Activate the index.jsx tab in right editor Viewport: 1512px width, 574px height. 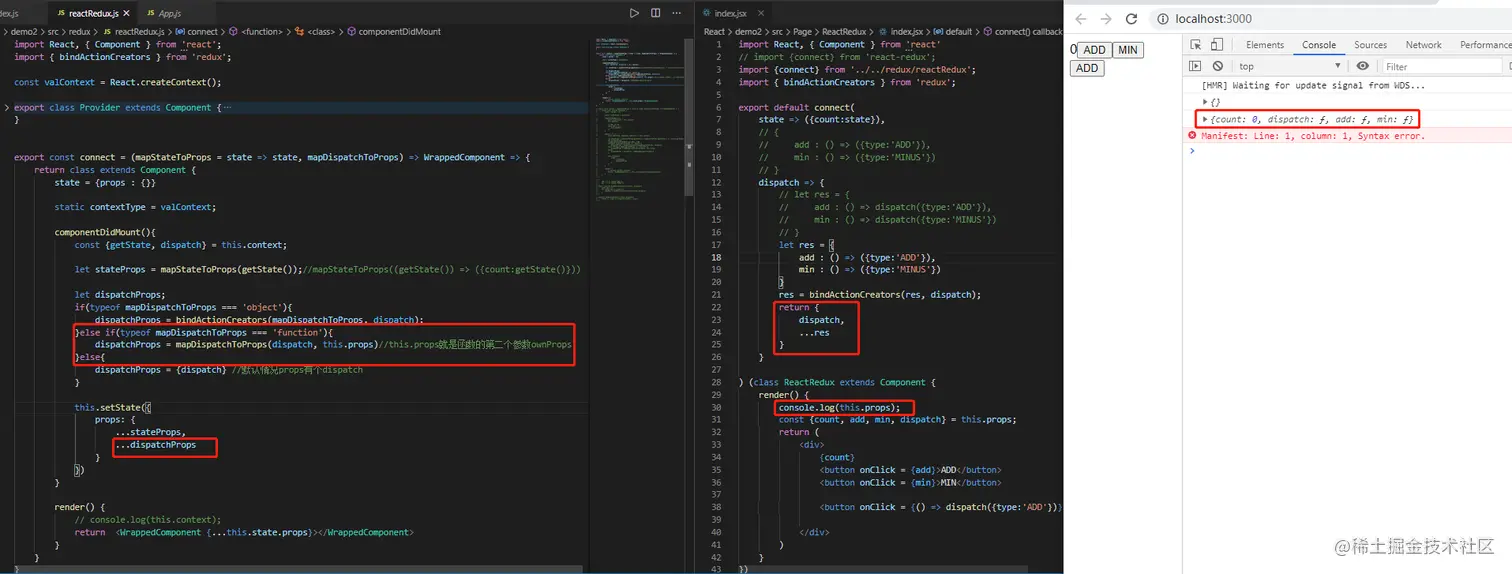pyautogui.click(x=732, y=13)
